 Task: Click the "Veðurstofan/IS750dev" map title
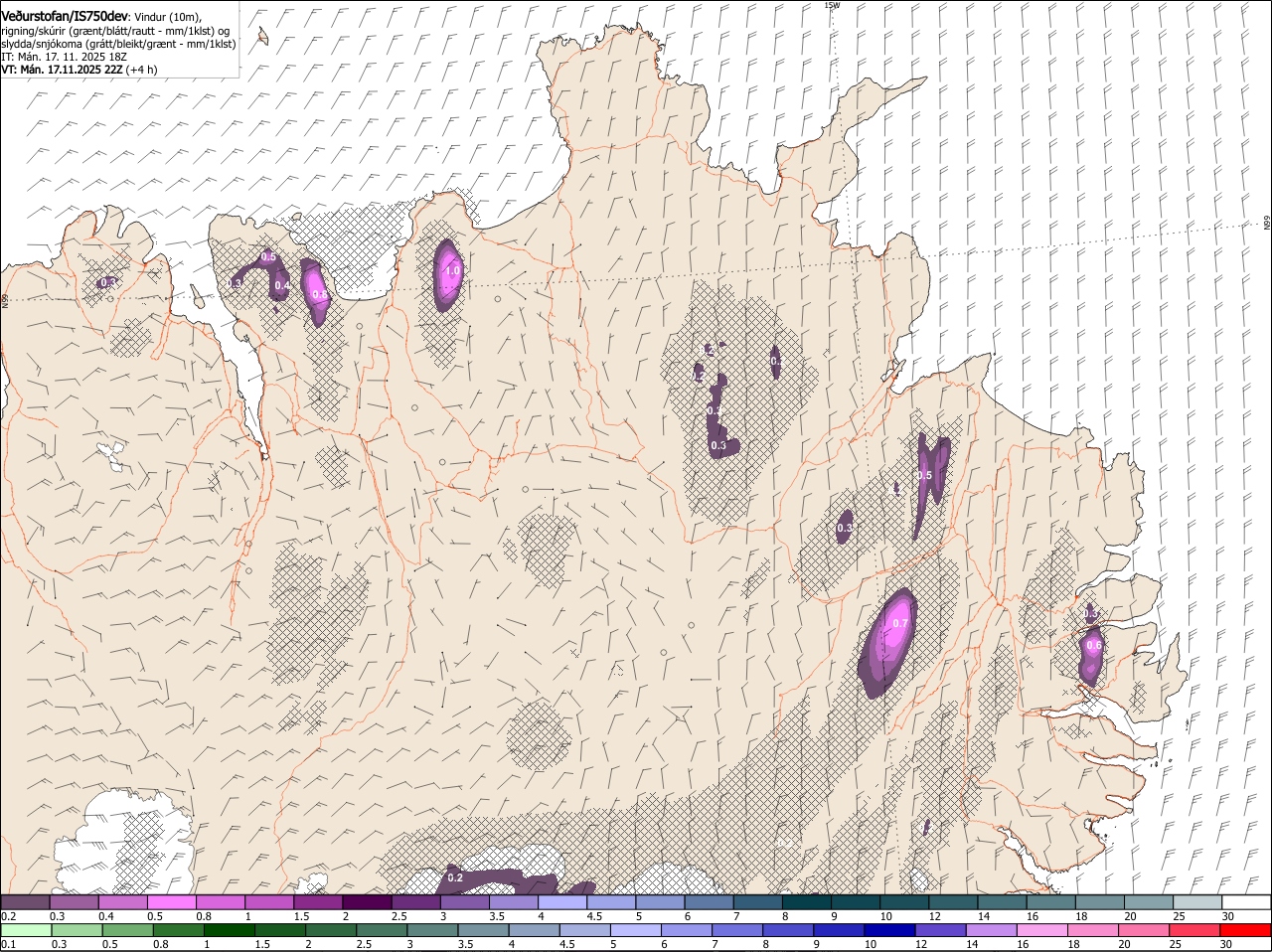click(x=64, y=17)
